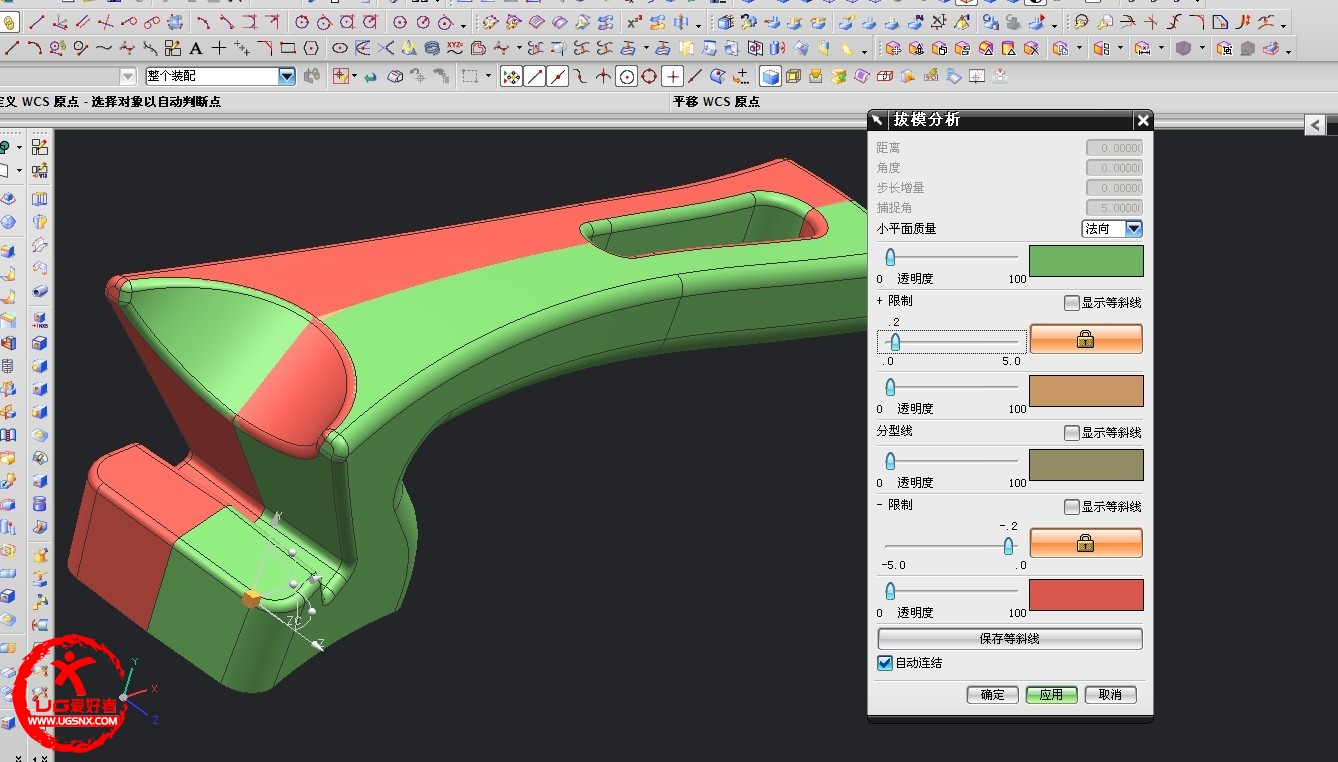Click the Fillet corner curve tool
This screenshot has width=1338, height=762.
point(265,47)
